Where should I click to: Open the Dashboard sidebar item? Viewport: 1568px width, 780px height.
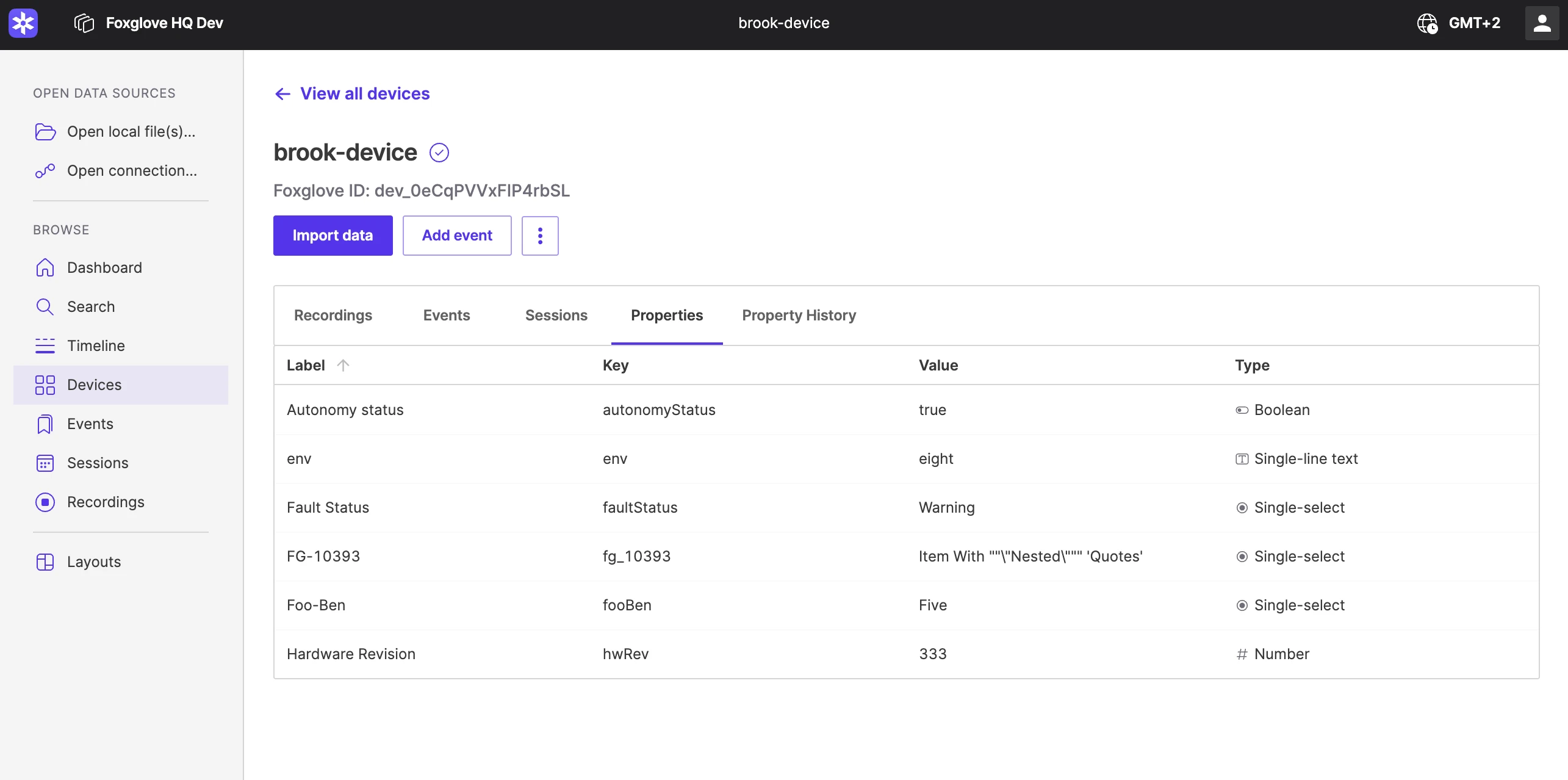[x=104, y=267]
